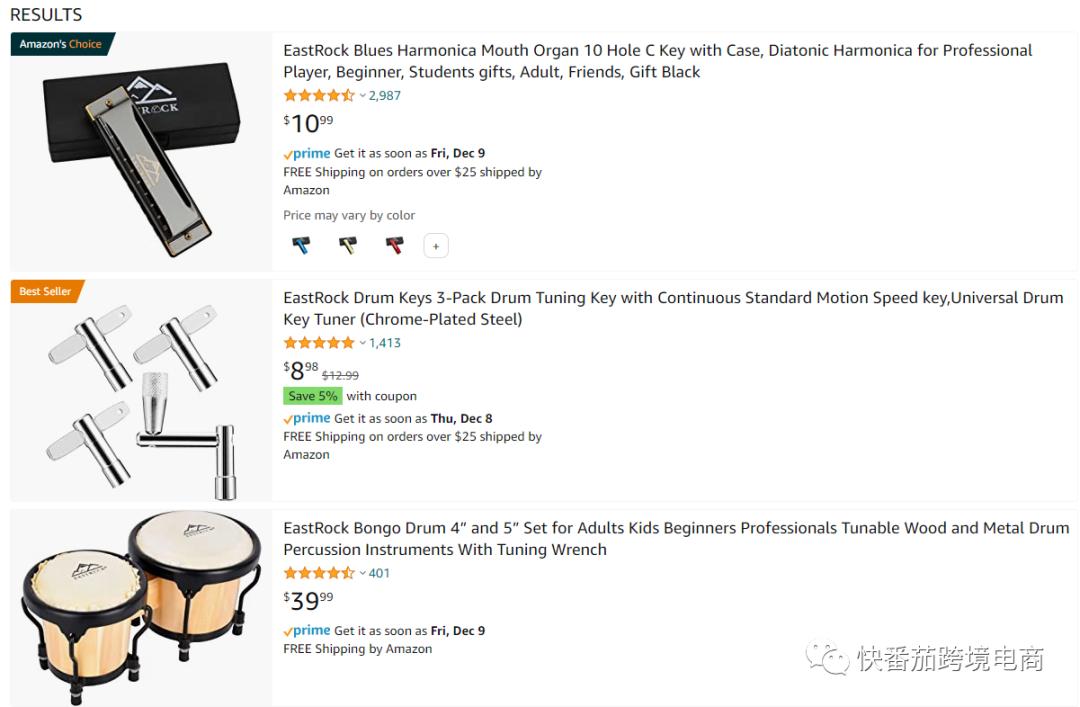Image resolution: width=1080 pixels, height=707 pixels.
Task: Open harmonica star rating dropdown arrow
Action: point(363,96)
